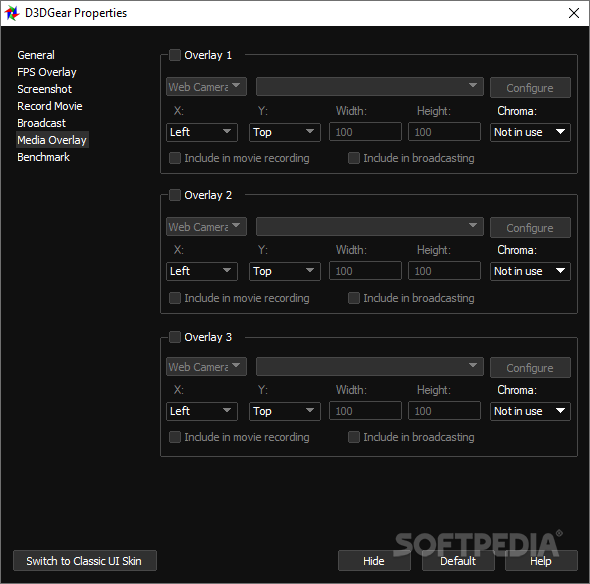Open Overlay 3 X position Left dropdown
This screenshot has width=590, height=584.
click(x=202, y=411)
